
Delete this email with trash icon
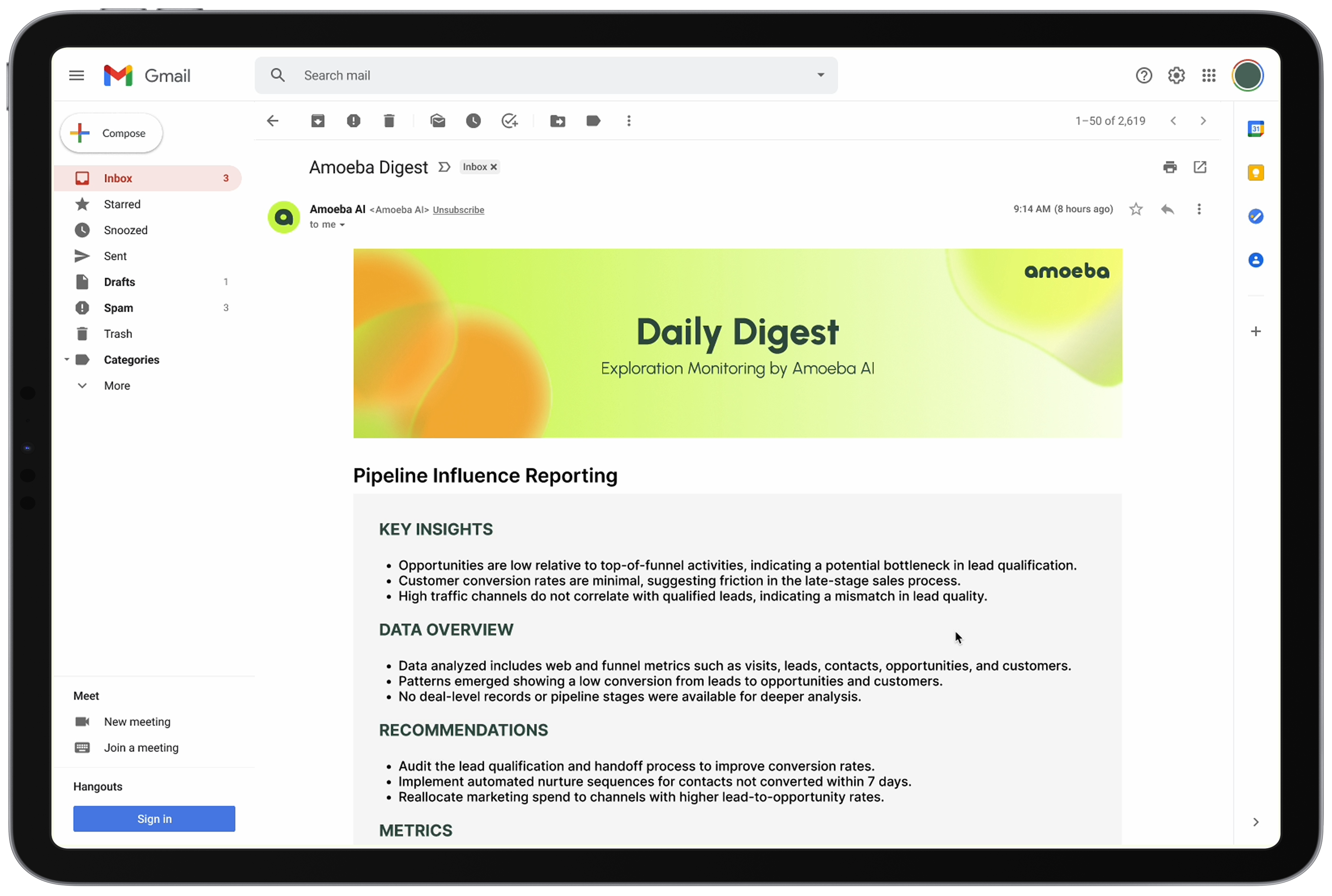[x=389, y=121]
